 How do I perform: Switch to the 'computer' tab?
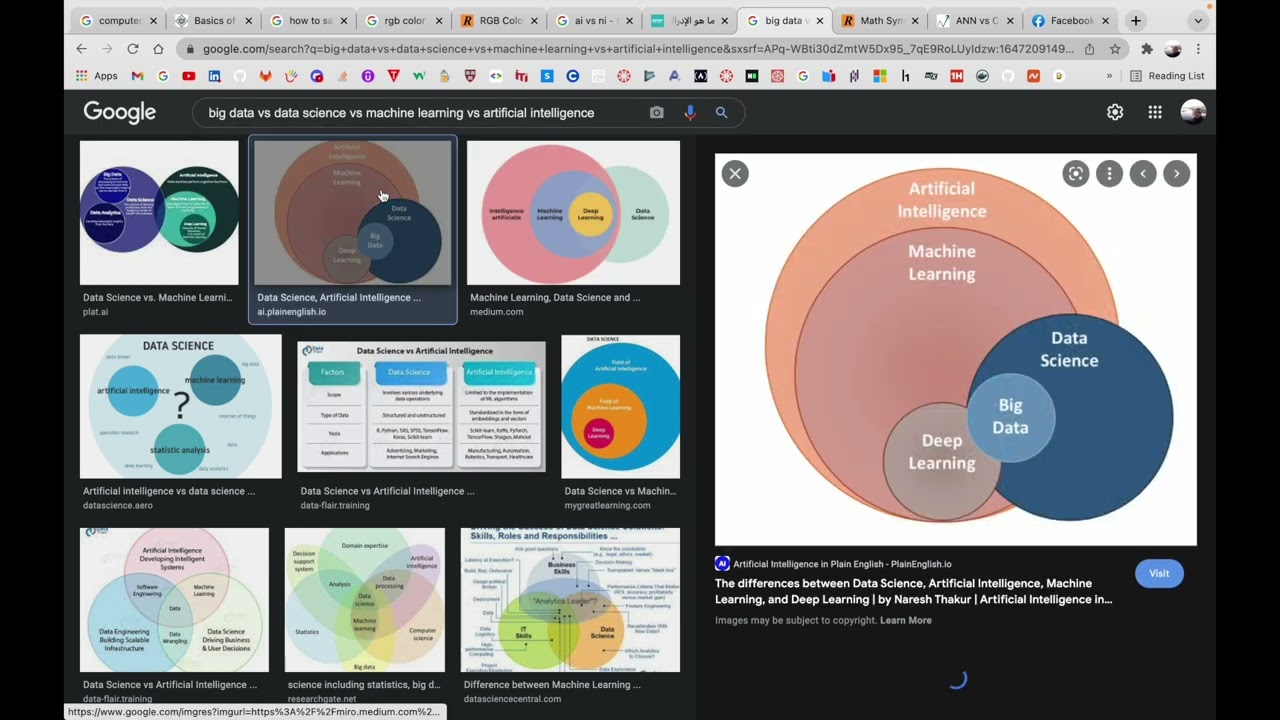(119, 20)
